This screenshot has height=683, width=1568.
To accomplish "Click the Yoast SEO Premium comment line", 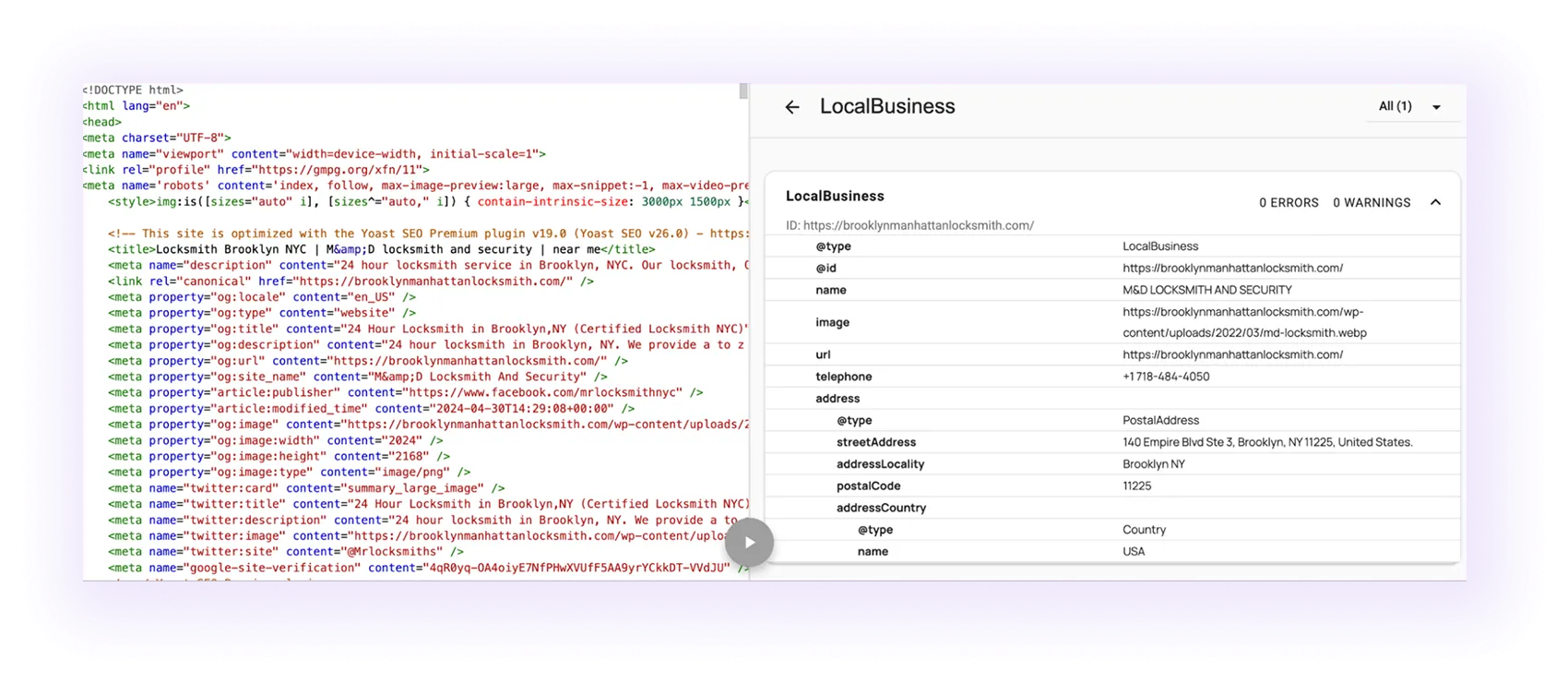I will click(428, 234).
